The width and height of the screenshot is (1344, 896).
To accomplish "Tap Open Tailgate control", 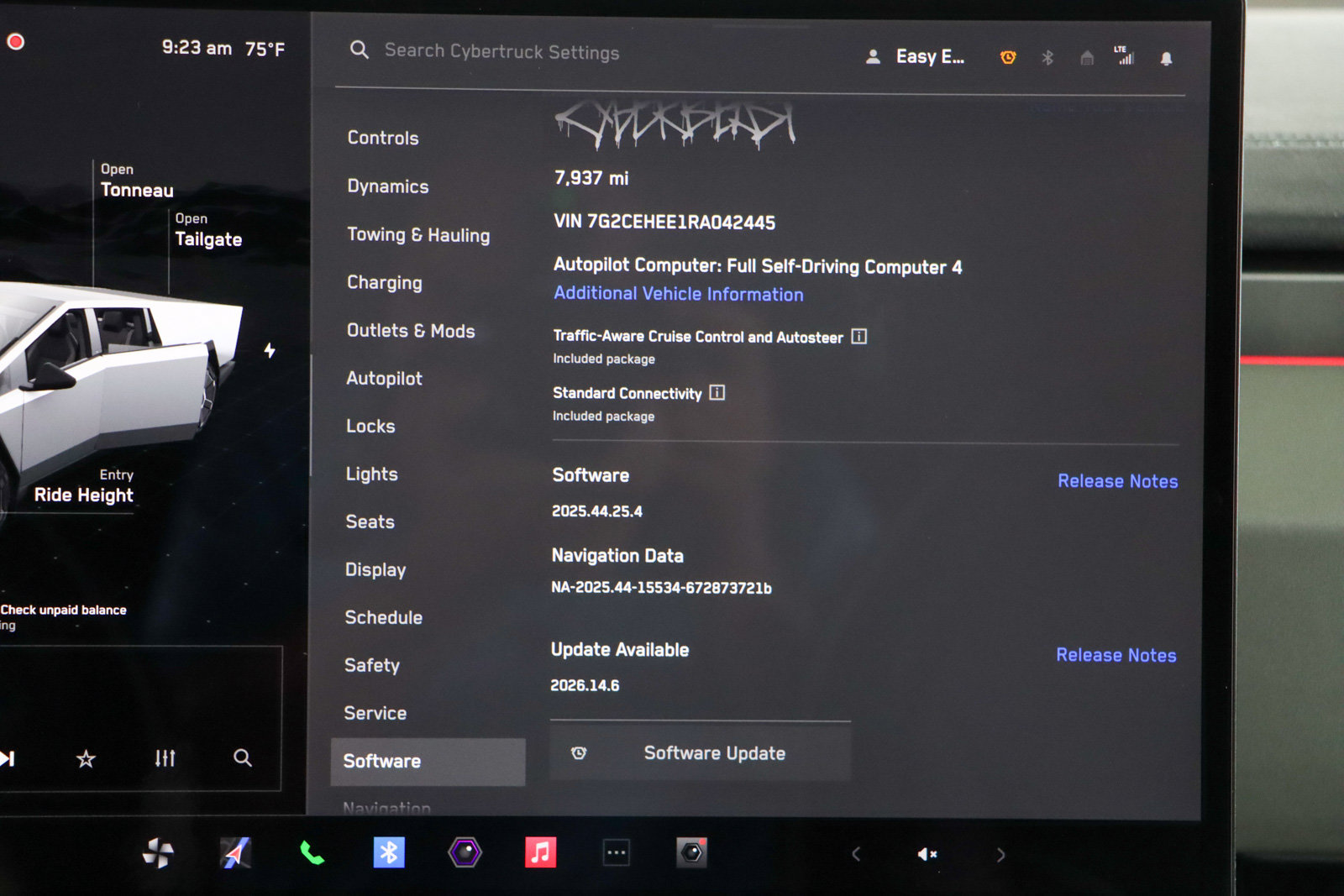I will [x=208, y=230].
